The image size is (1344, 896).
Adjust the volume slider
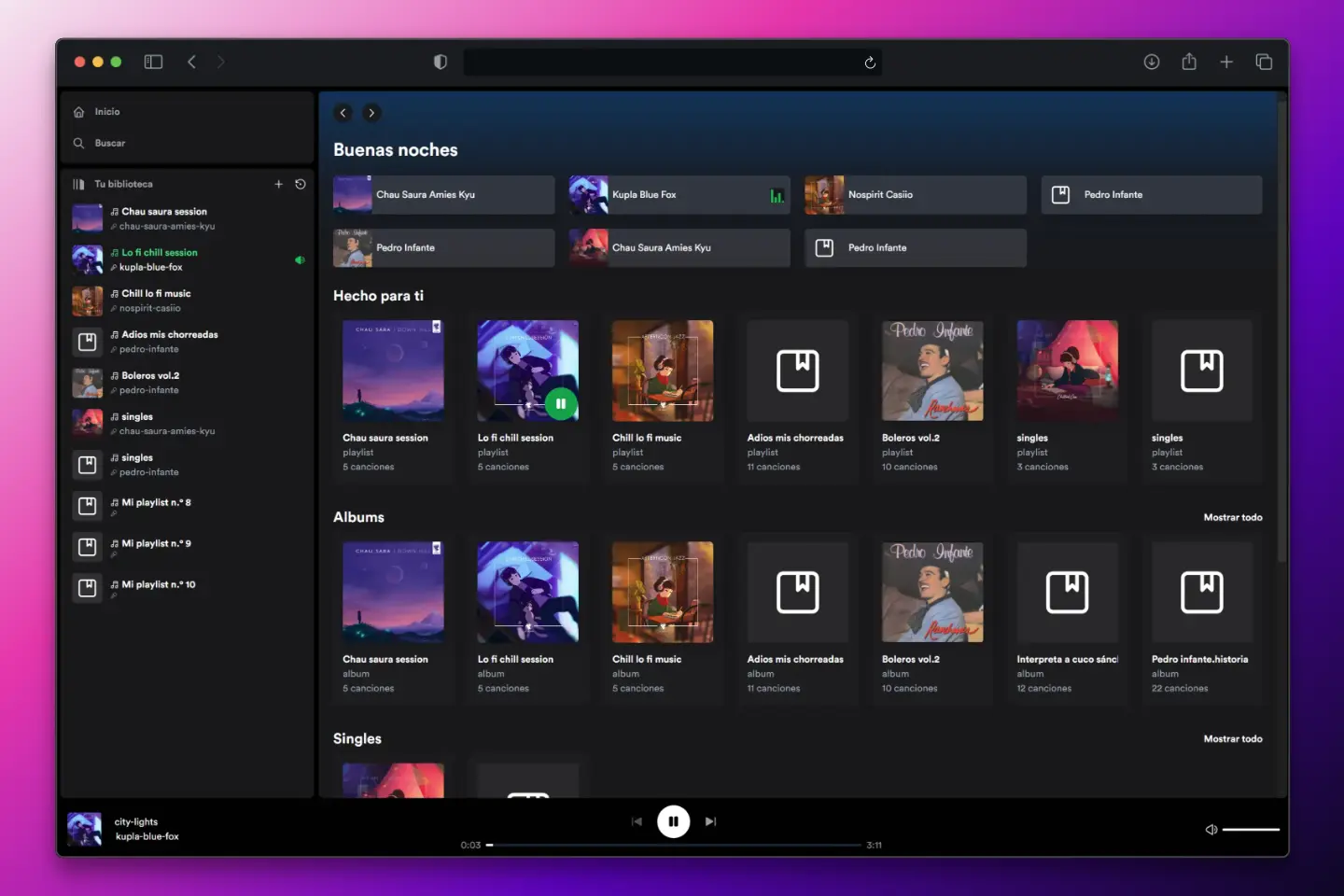tap(1251, 830)
